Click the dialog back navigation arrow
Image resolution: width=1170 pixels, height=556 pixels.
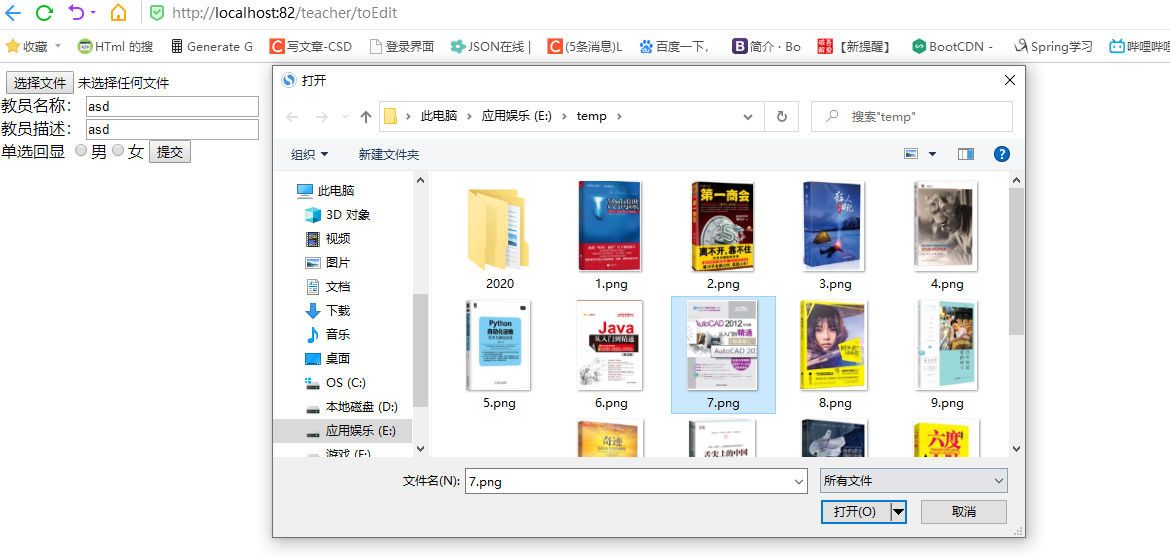coord(292,116)
